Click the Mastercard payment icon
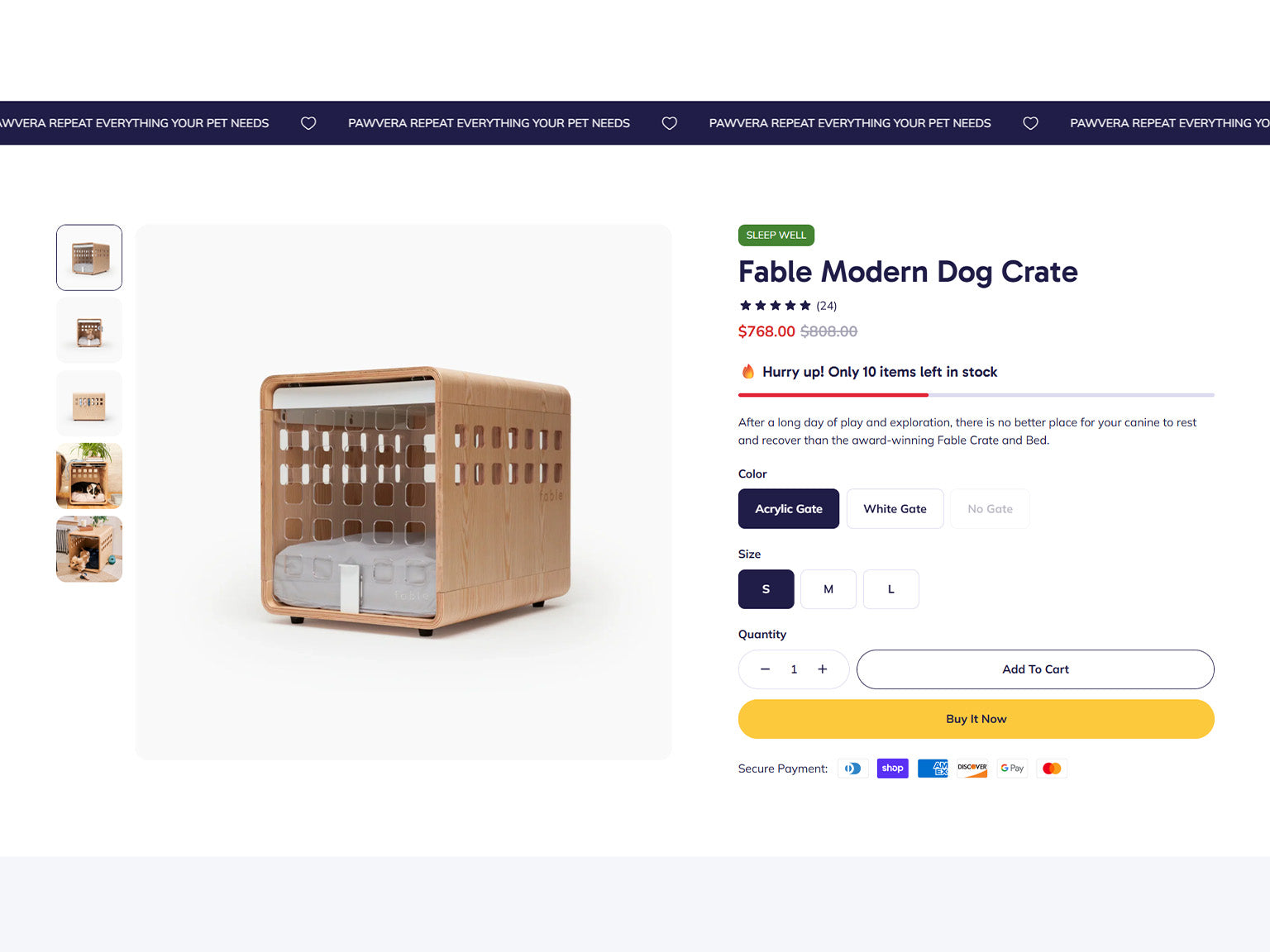The width and height of the screenshot is (1270, 952). point(1052,769)
